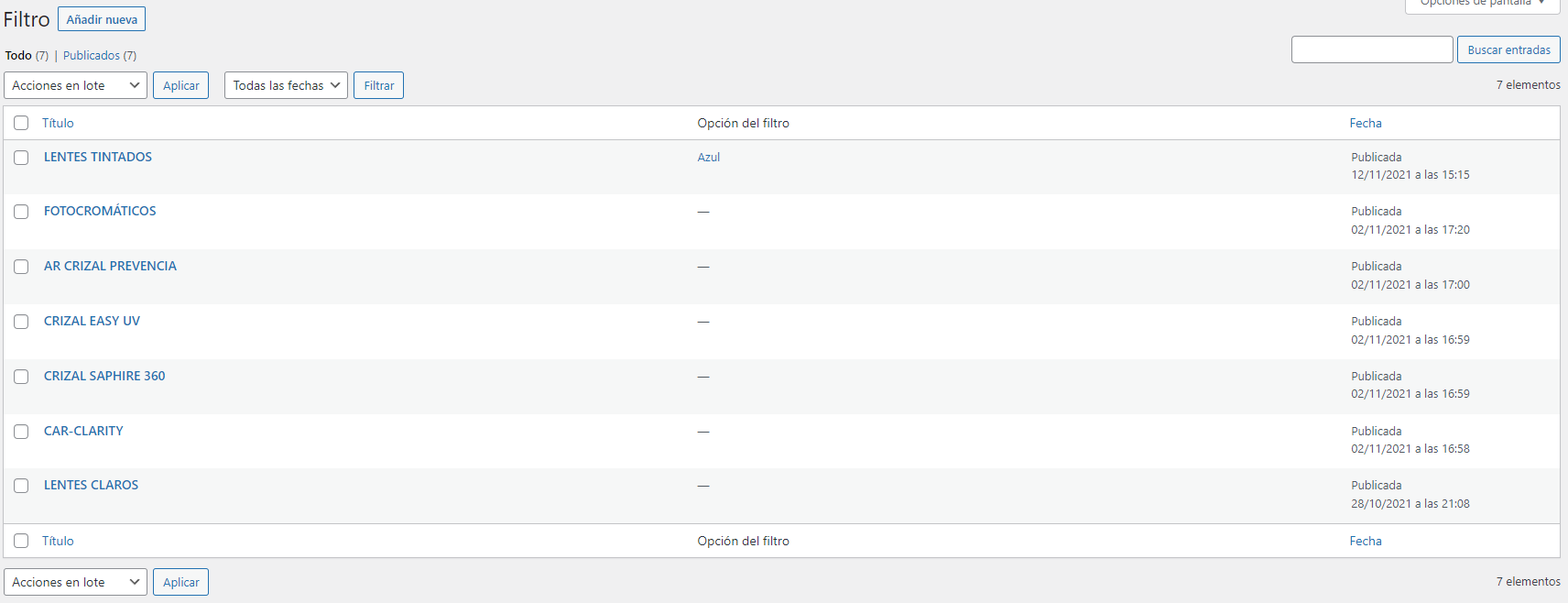Image resolution: width=1568 pixels, height=603 pixels.
Task: Select the FOTOCROMÁTICOS row checkbox
Action: 21,212
